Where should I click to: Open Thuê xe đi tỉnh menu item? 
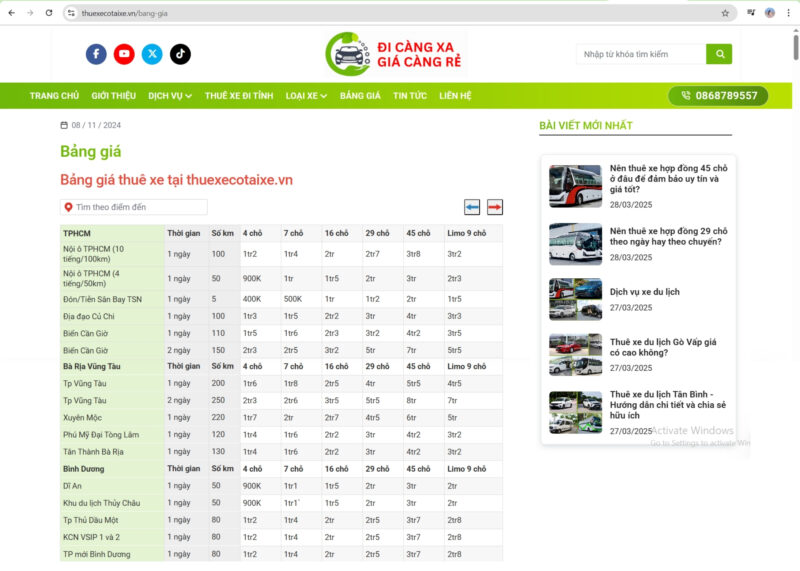pyautogui.click(x=239, y=96)
